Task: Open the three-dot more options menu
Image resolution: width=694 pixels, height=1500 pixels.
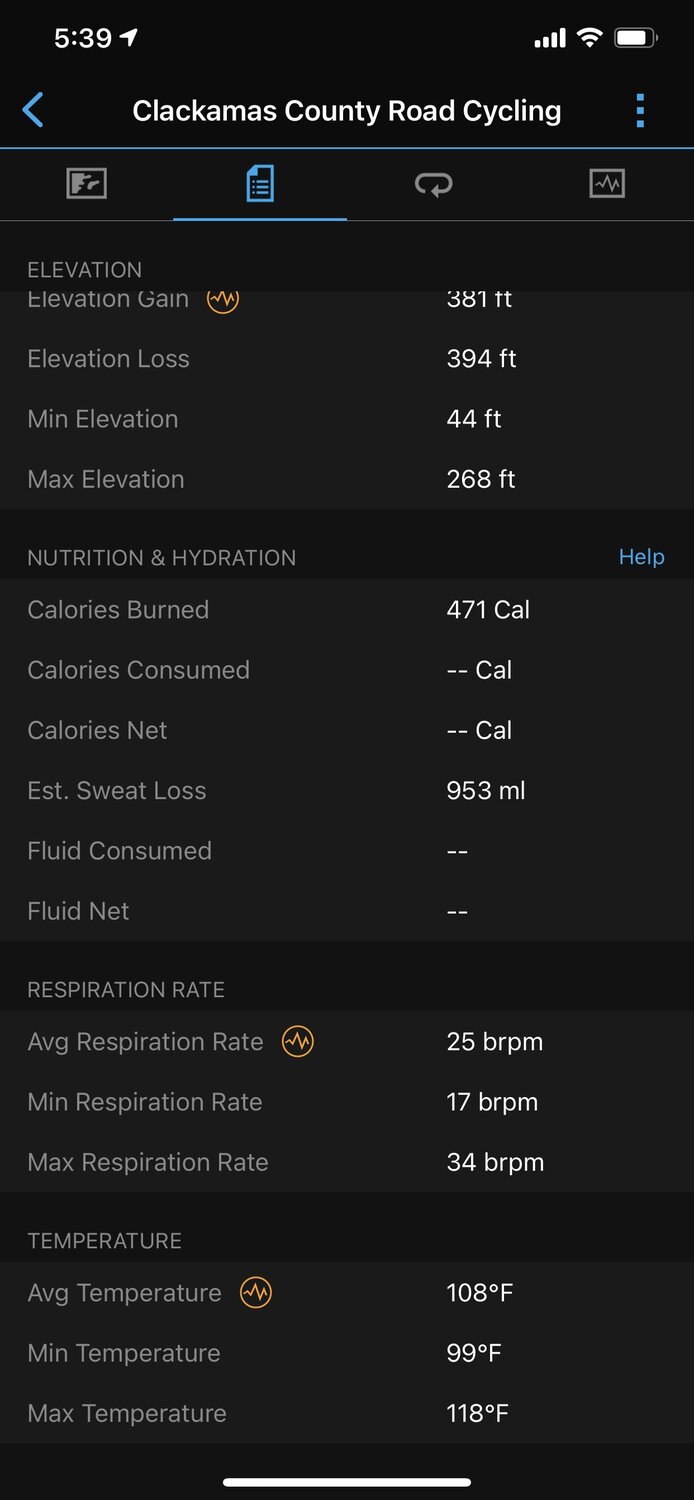Action: [640, 110]
